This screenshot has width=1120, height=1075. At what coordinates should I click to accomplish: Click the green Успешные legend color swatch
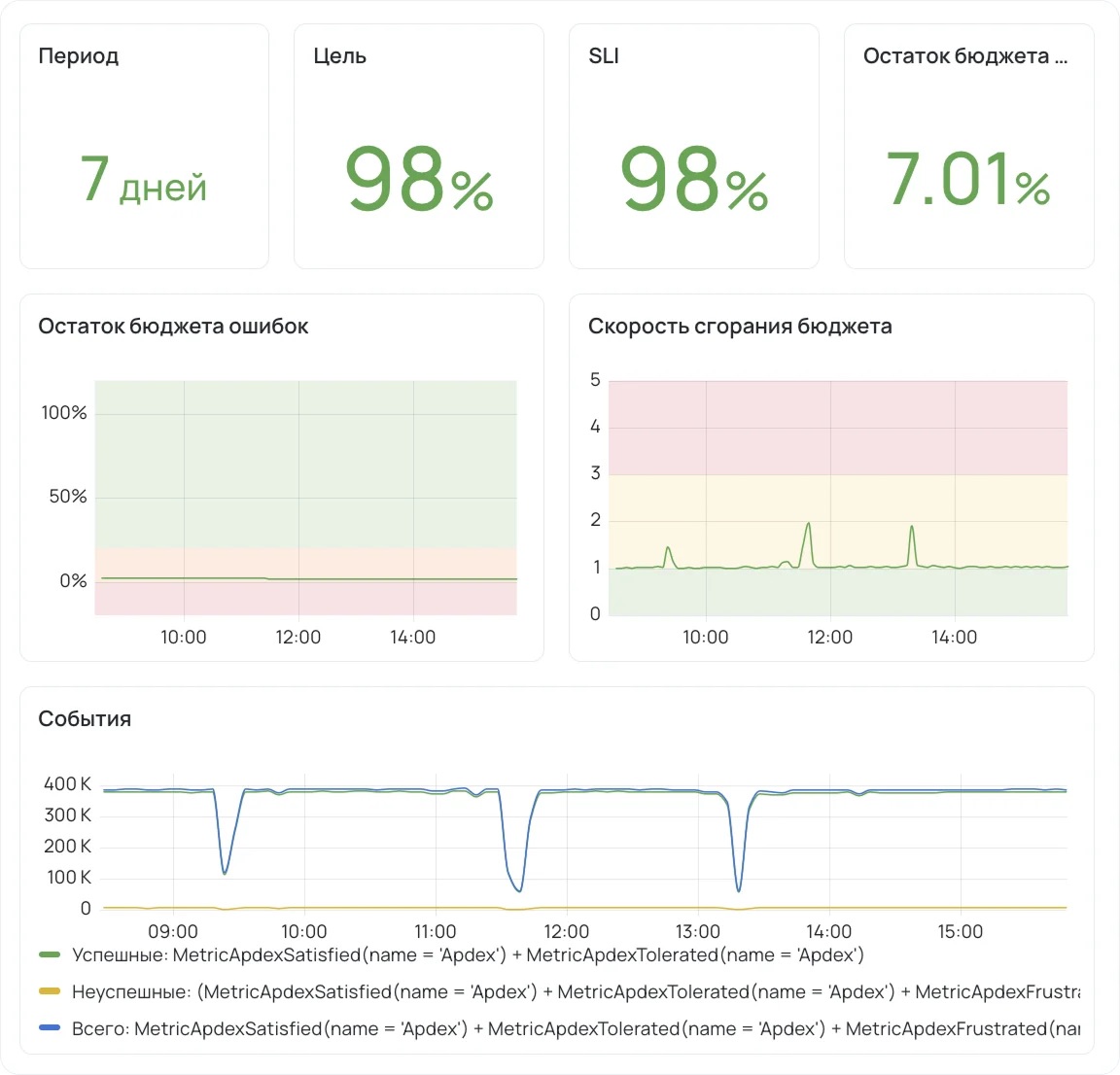pyautogui.click(x=50, y=955)
